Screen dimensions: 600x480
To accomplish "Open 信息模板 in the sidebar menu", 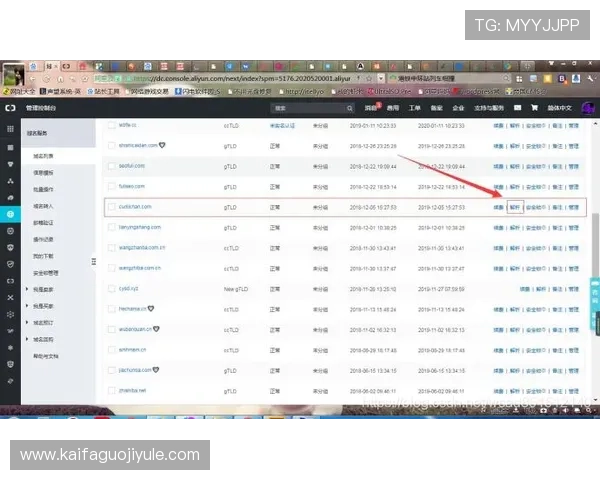I will pos(45,172).
